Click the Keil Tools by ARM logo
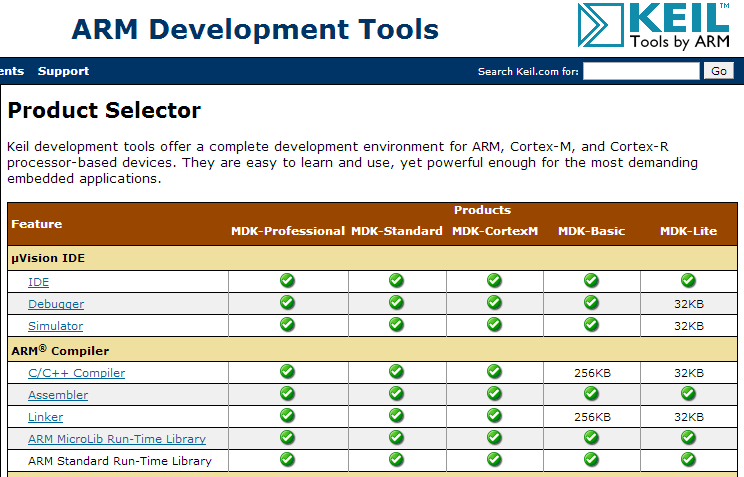 coord(654,26)
